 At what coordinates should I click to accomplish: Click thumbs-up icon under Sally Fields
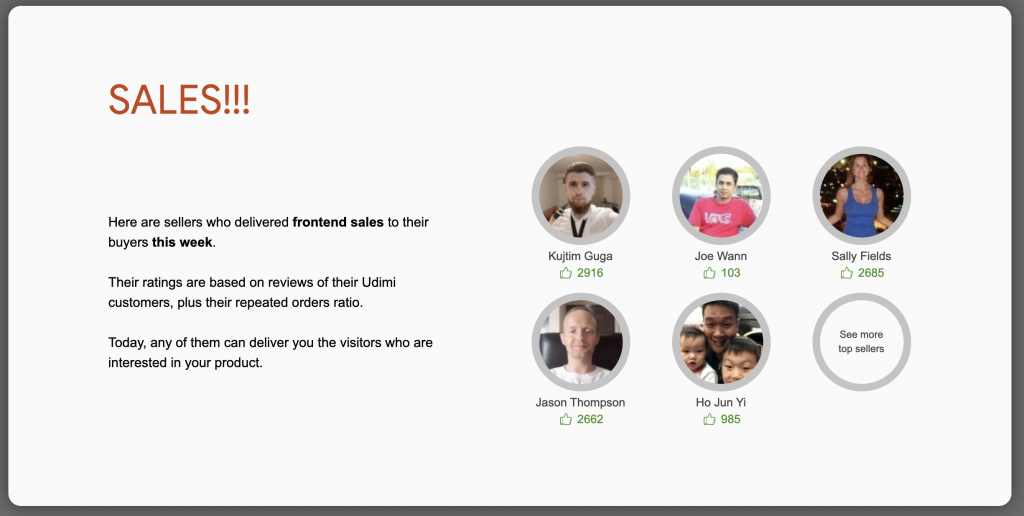[847, 273]
